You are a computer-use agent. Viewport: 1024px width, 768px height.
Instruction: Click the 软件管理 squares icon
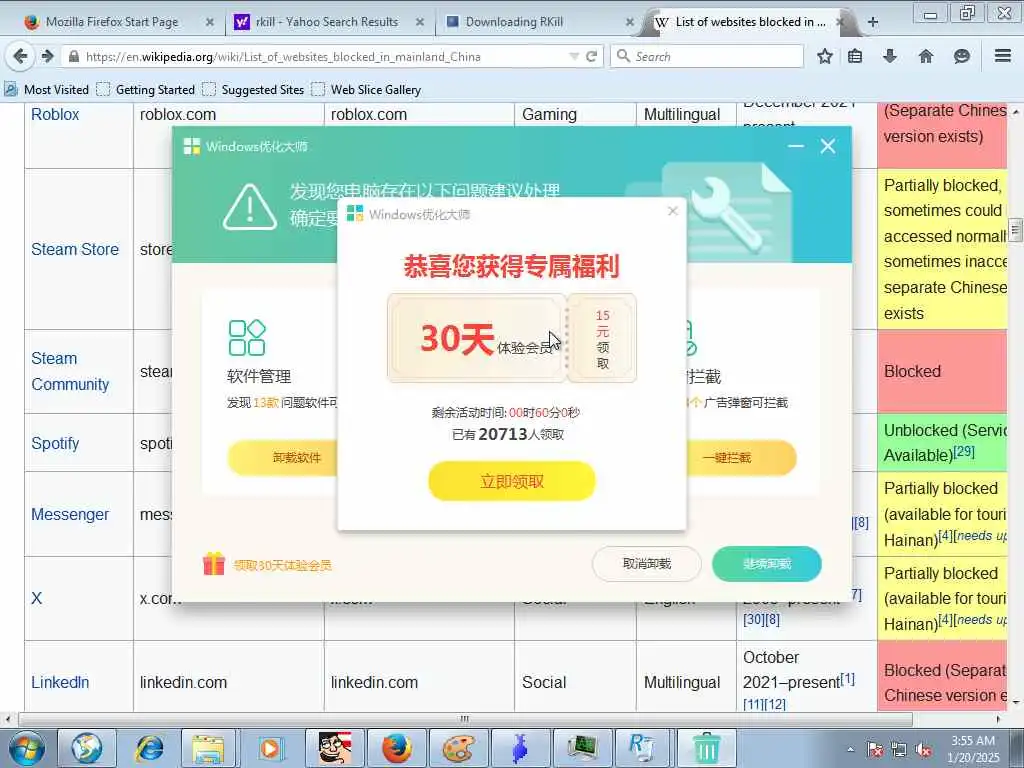(x=247, y=337)
